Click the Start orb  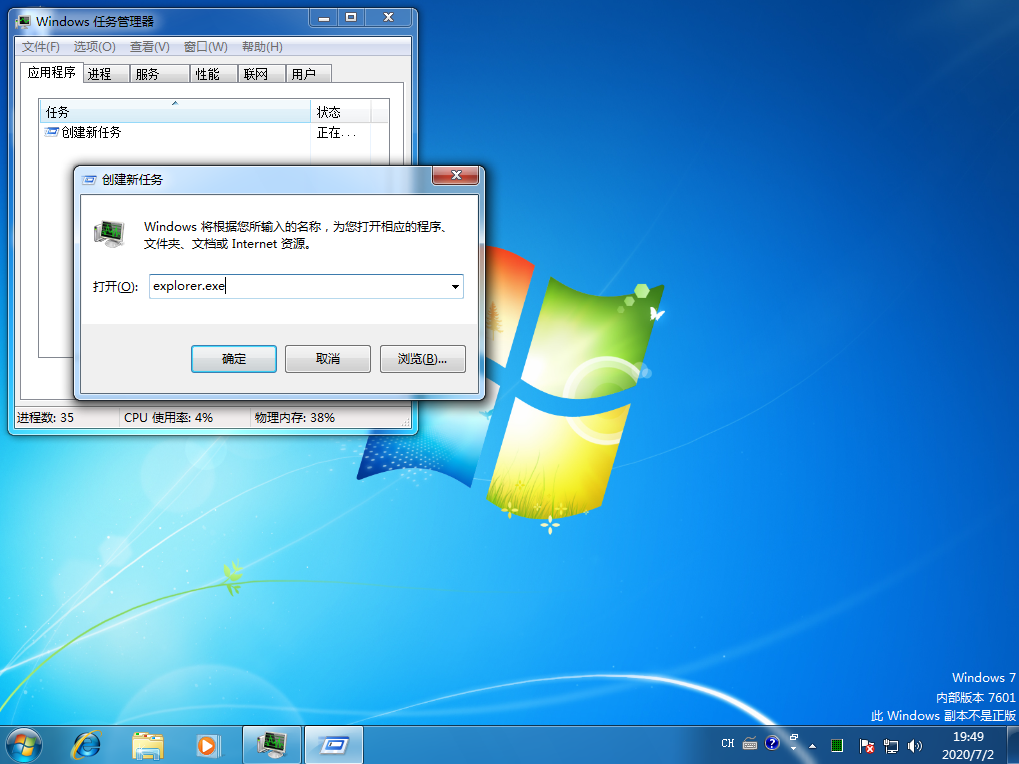pyautogui.click(x=23, y=744)
